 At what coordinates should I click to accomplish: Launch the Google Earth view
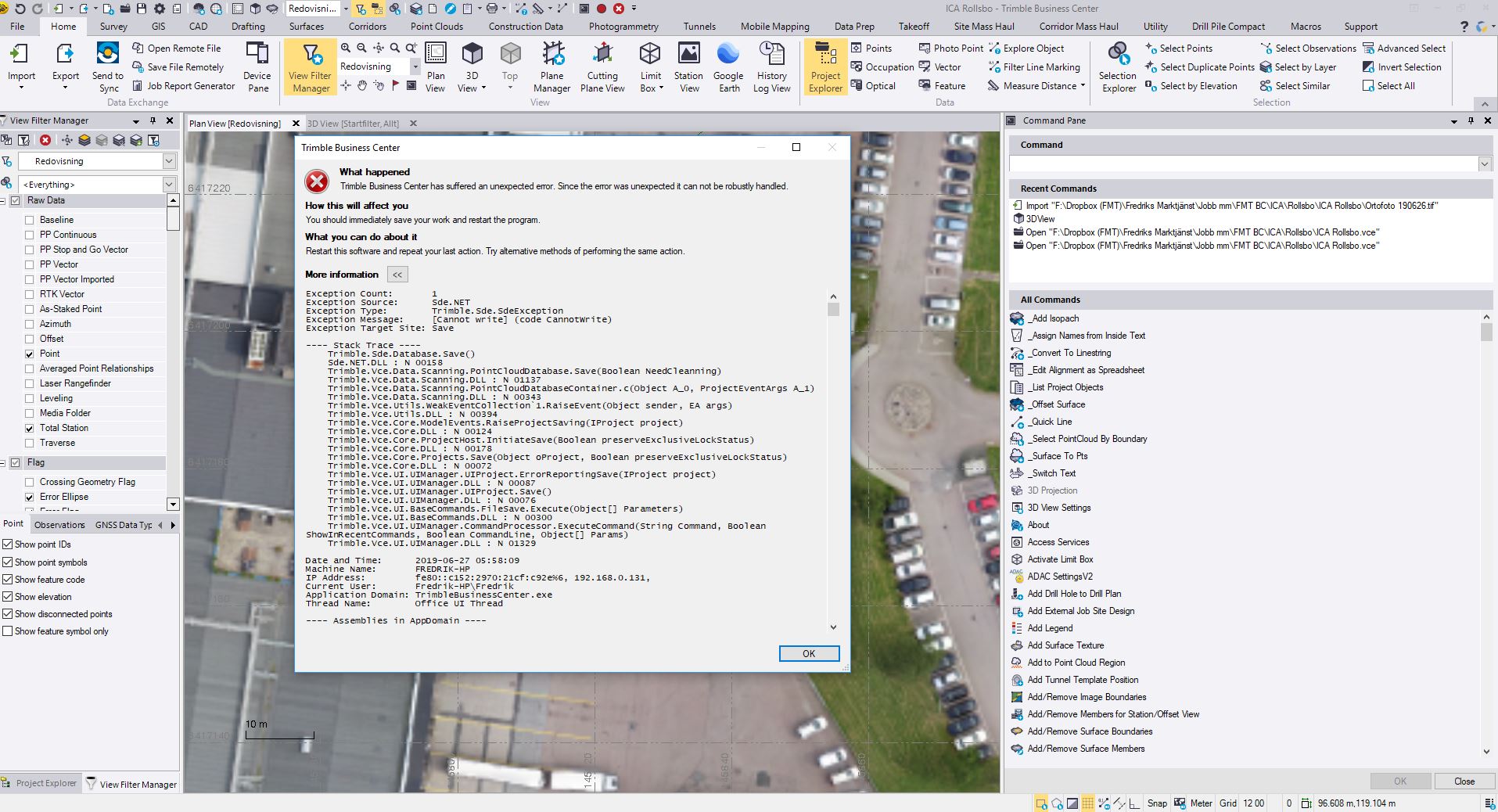[727, 66]
